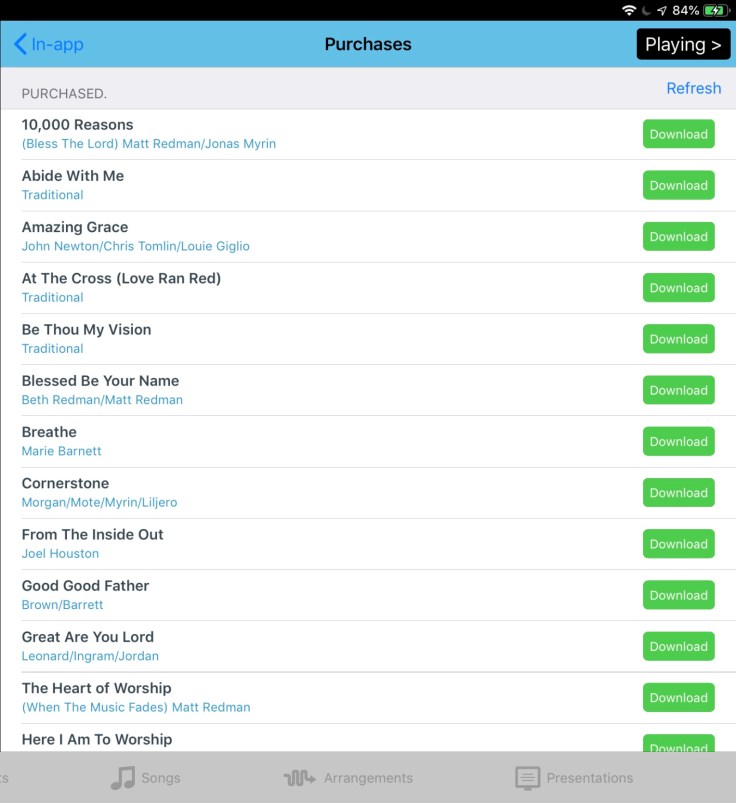Tap the Wi-Fi icon in status bar
This screenshot has width=736, height=803.
629,10
